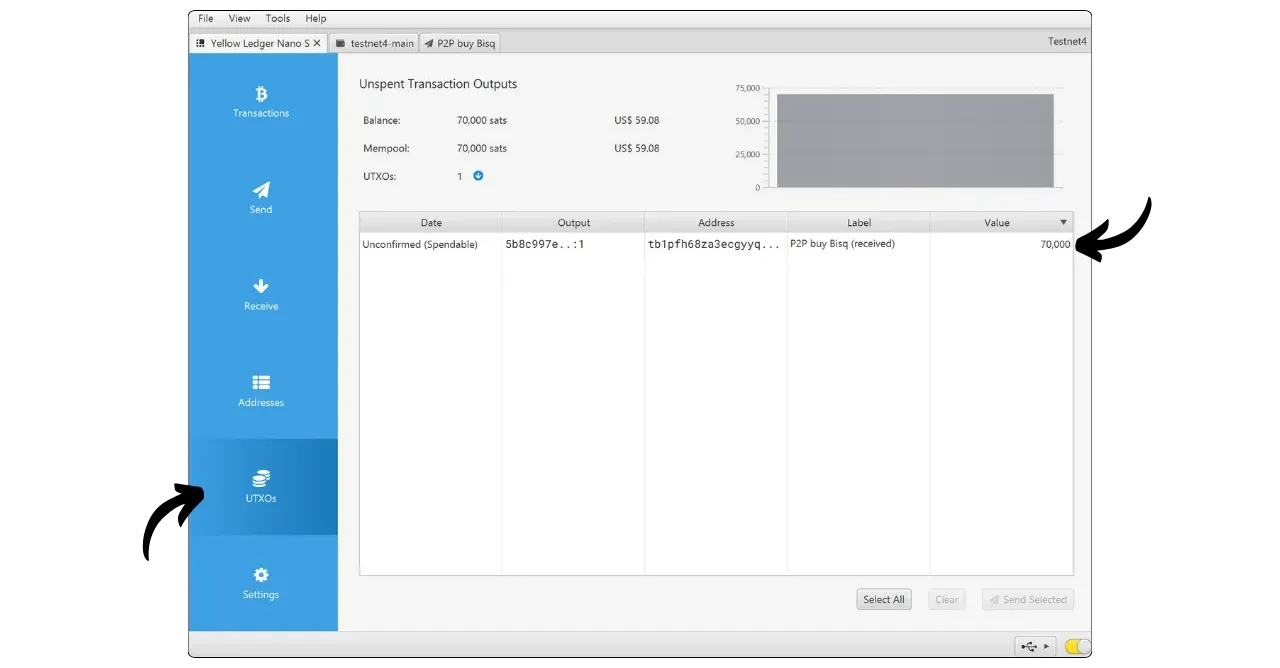The height and width of the screenshot is (668, 1280).
Task: Select the UTXOs sidebar item
Action: click(261, 486)
